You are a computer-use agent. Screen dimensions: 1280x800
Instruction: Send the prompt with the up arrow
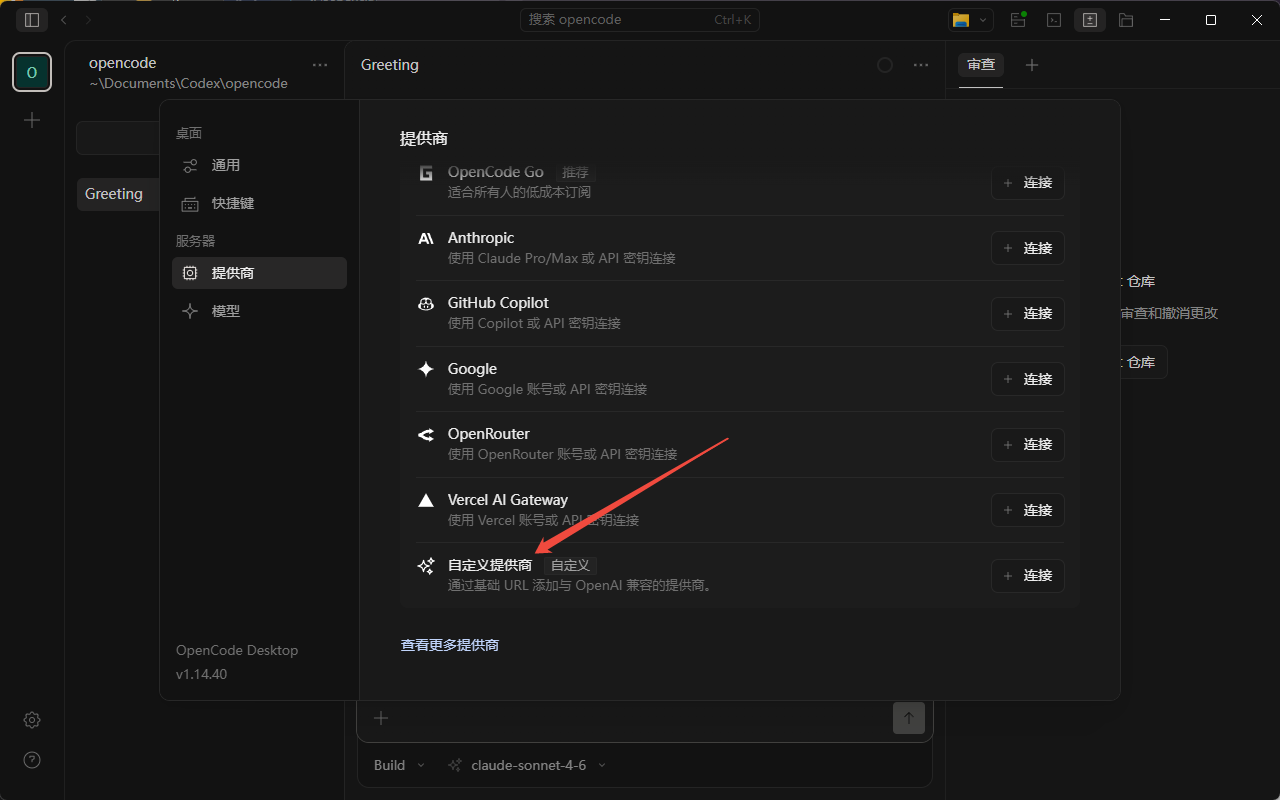click(909, 717)
